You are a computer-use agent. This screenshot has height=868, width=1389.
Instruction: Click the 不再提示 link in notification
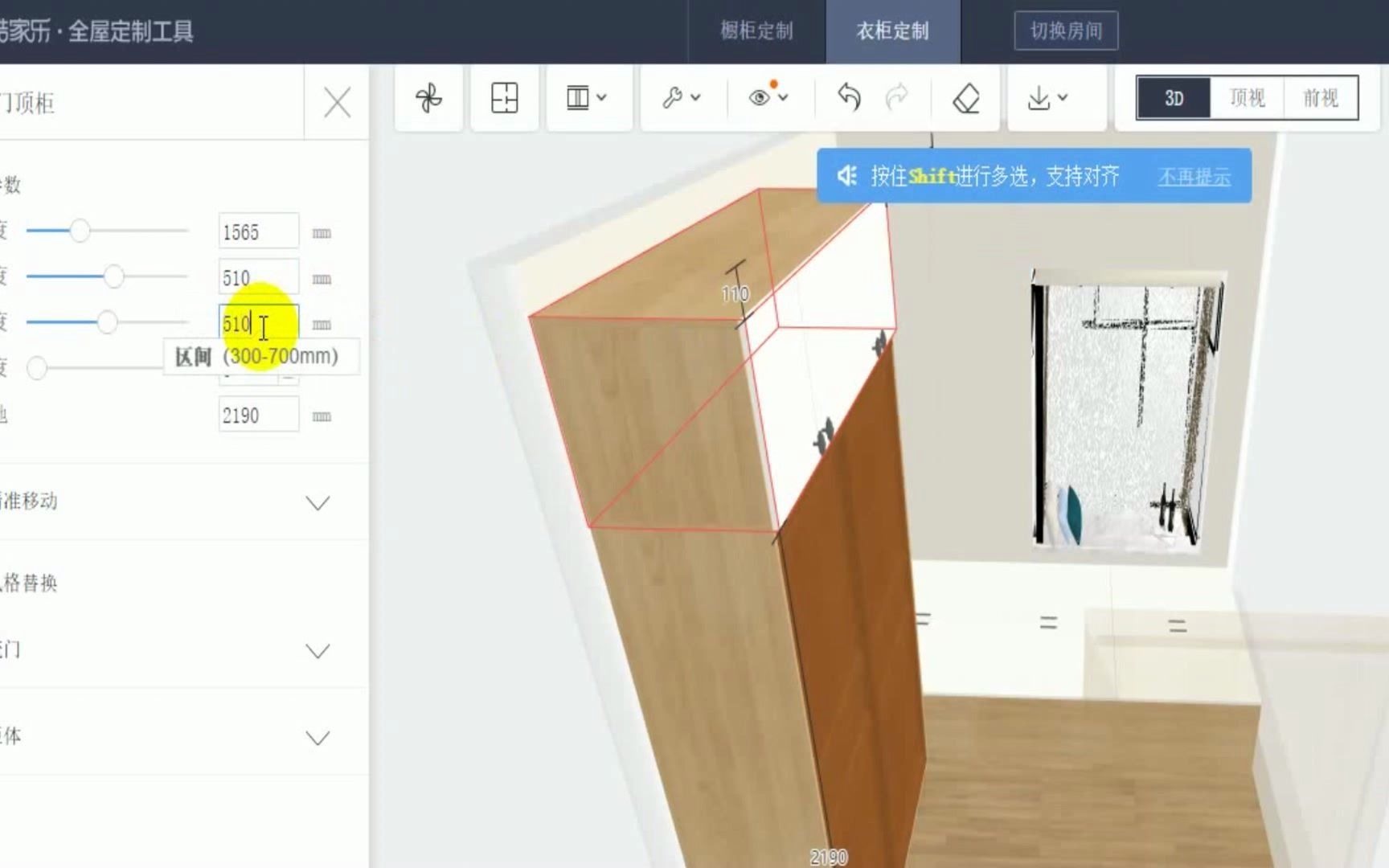point(1194,178)
